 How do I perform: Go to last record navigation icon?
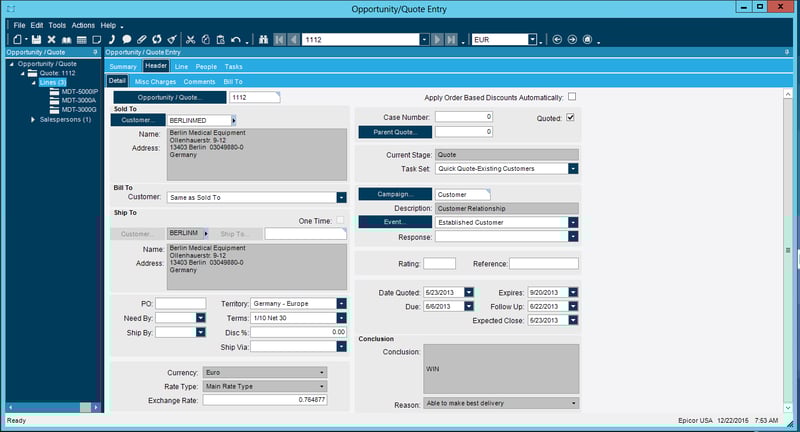click(452, 39)
